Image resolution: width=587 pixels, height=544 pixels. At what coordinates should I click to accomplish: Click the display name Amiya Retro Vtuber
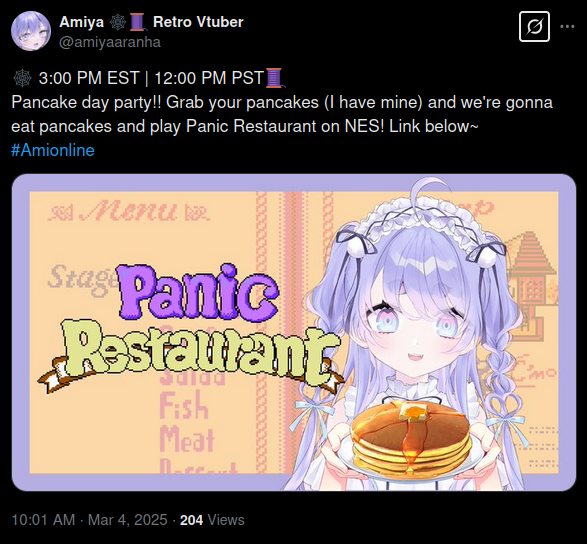tap(151, 22)
